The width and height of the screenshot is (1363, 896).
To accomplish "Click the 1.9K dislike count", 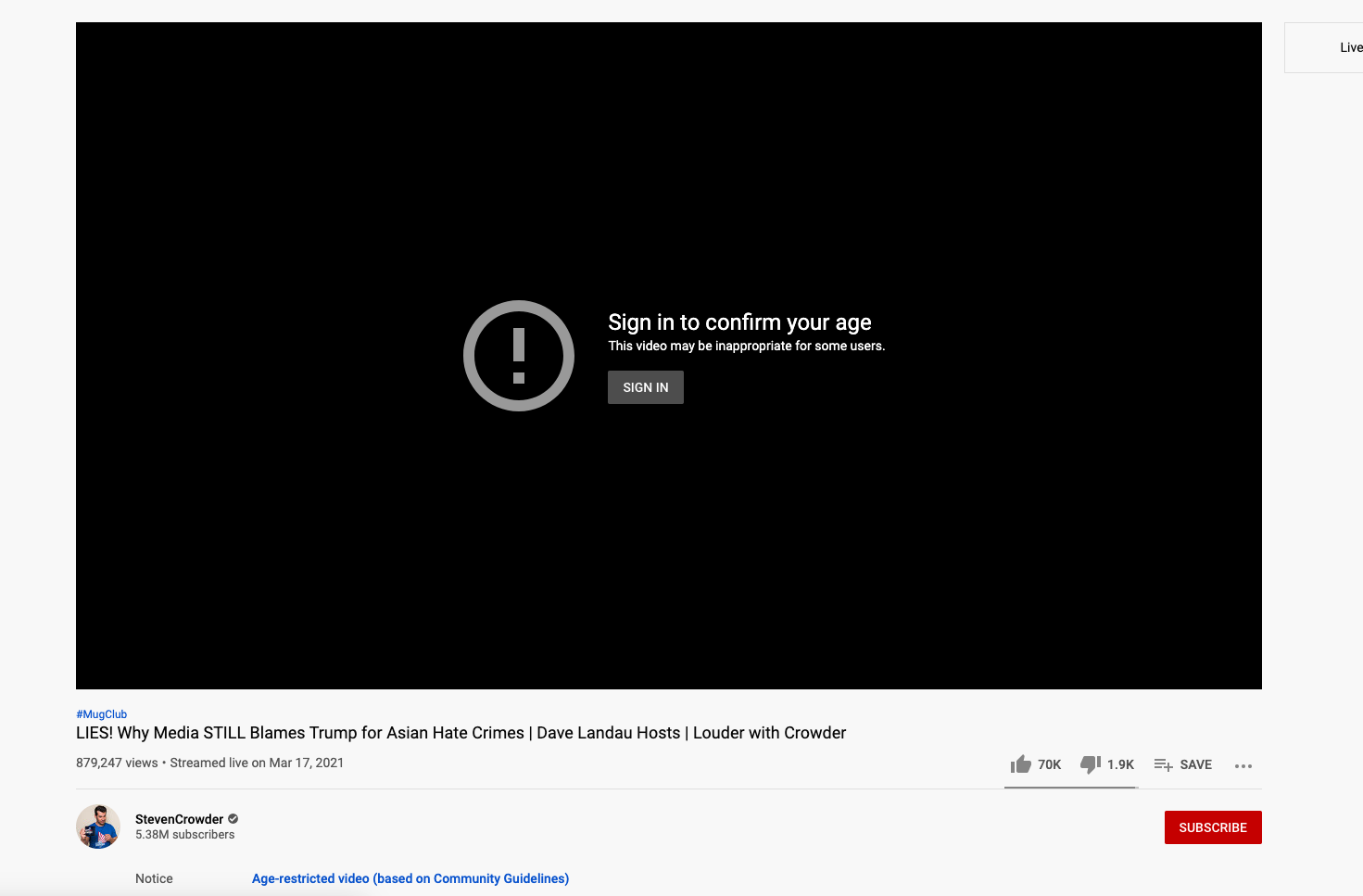I will [1120, 764].
